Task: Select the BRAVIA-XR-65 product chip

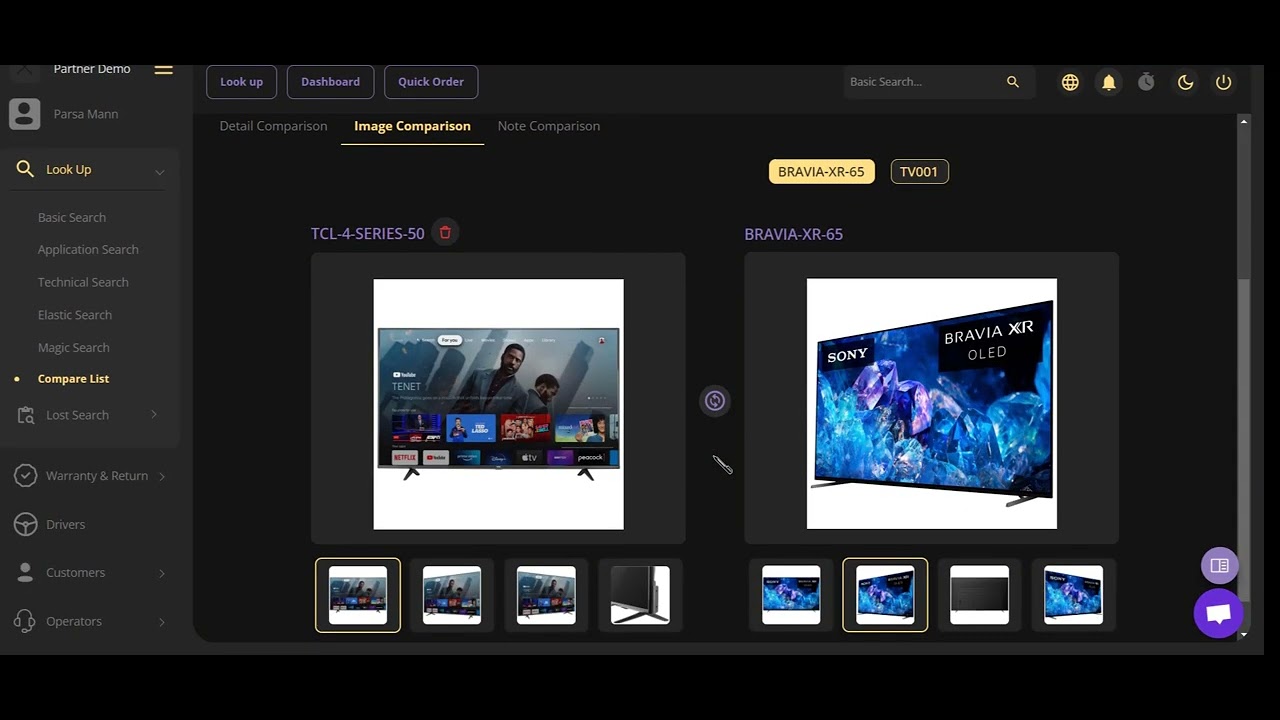Action: pos(821,172)
